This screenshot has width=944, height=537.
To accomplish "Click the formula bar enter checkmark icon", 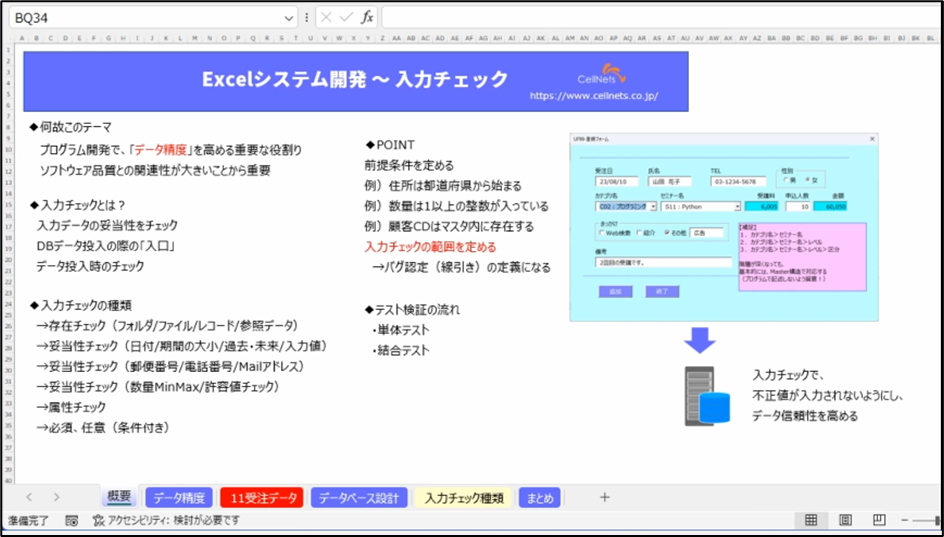I will 346,17.
